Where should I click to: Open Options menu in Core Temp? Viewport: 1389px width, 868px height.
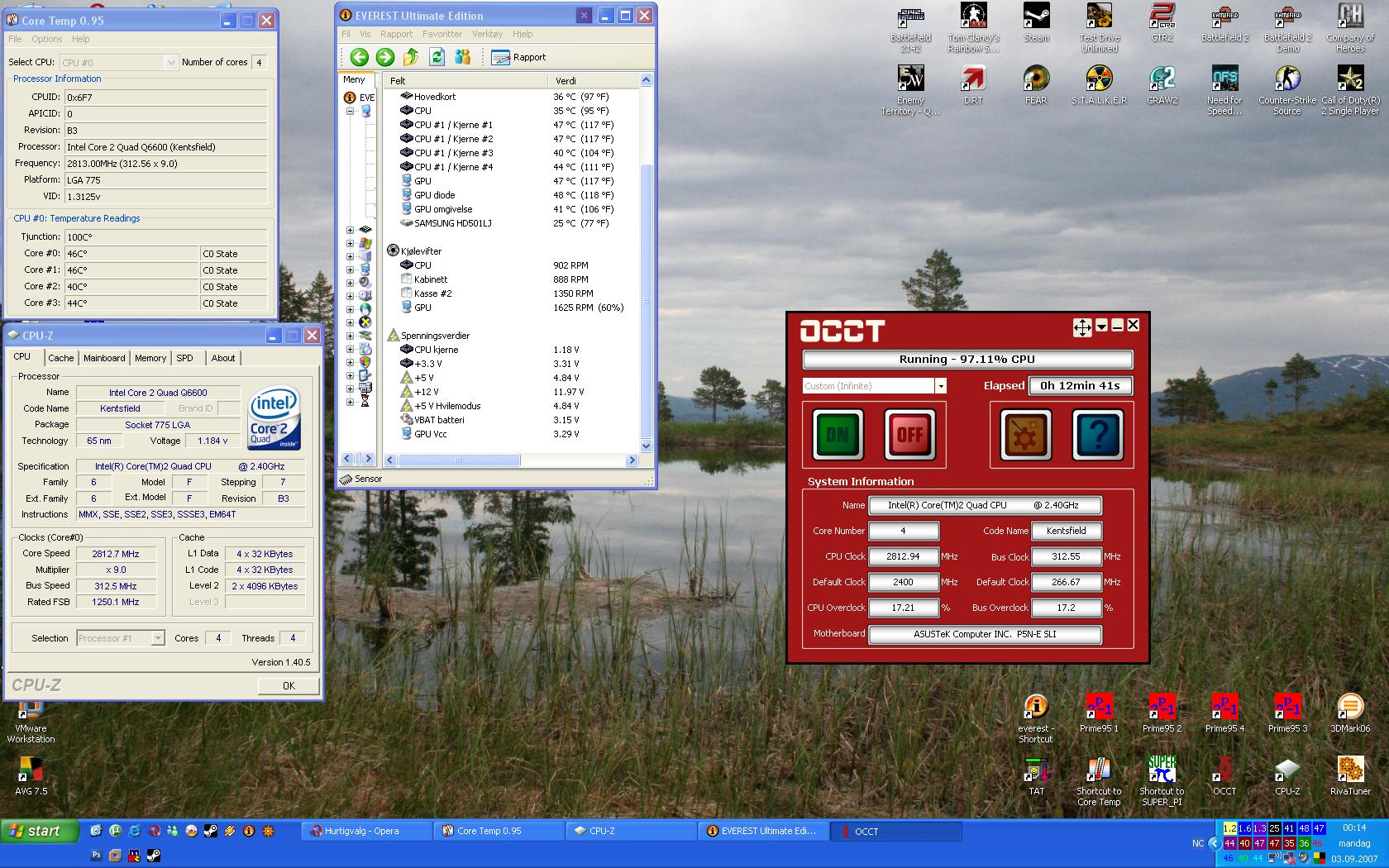(x=47, y=39)
